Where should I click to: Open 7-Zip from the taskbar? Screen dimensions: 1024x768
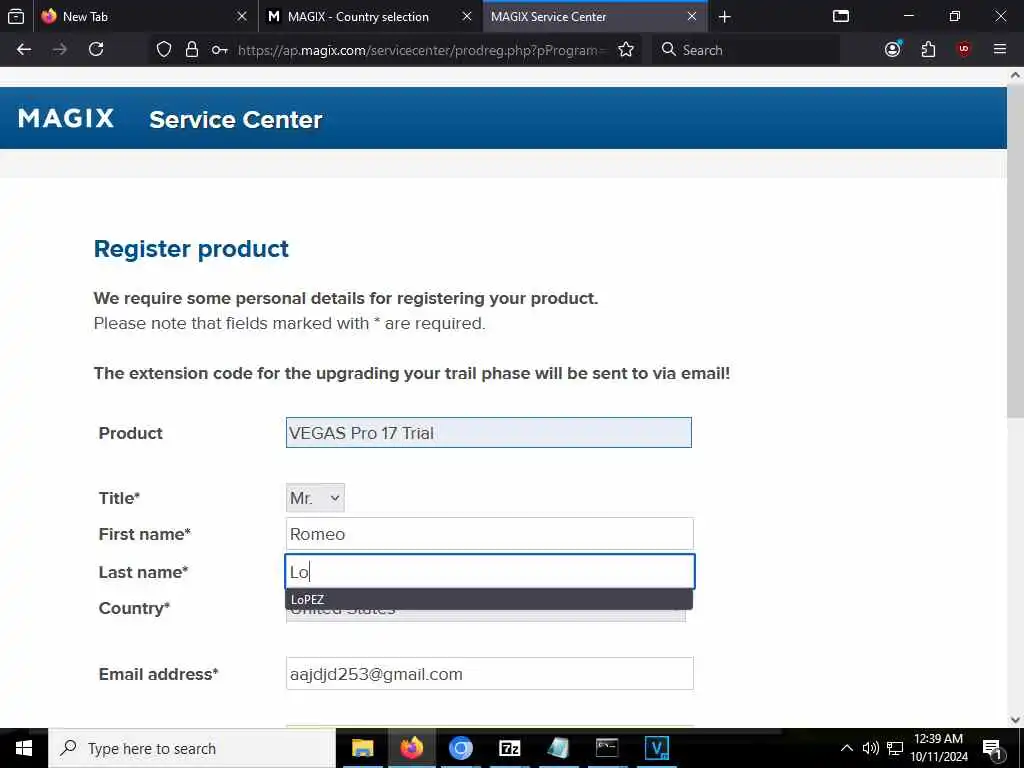point(509,748)
